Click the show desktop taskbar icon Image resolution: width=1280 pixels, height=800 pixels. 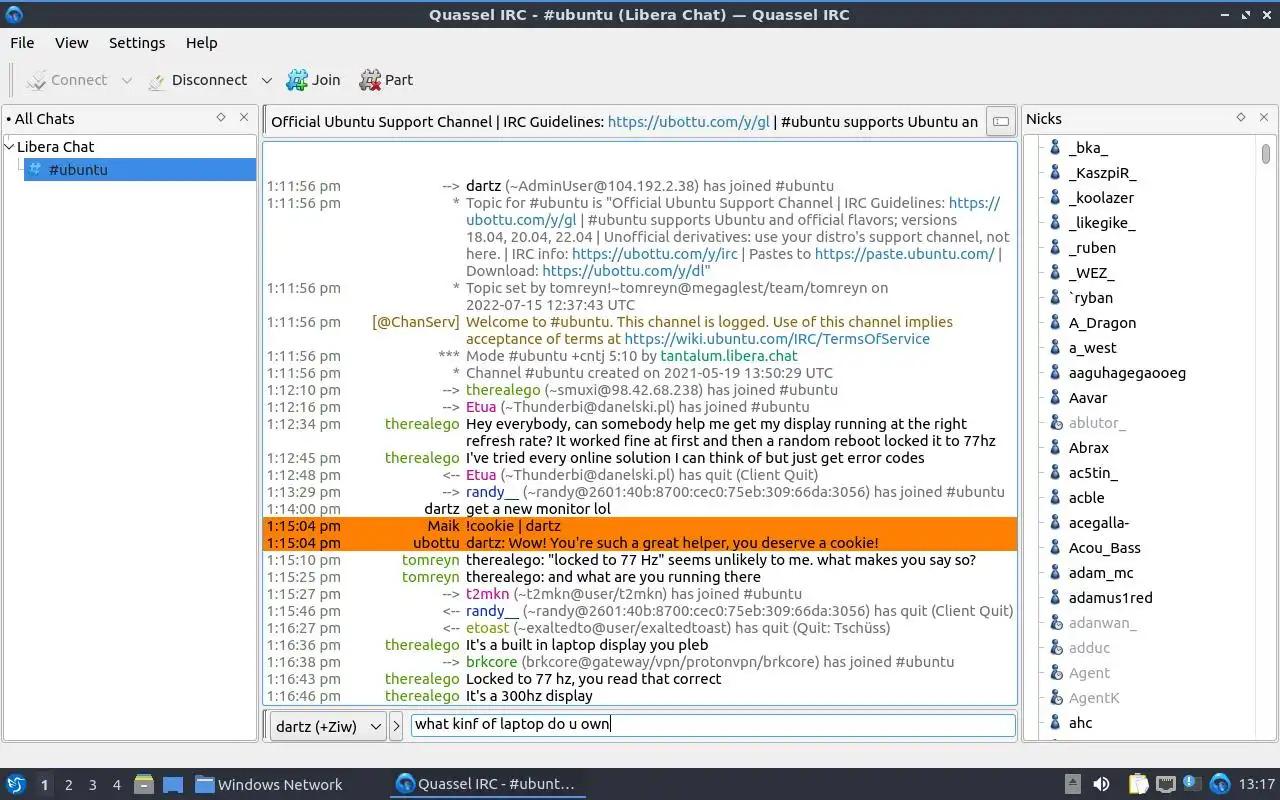point(172,784)
